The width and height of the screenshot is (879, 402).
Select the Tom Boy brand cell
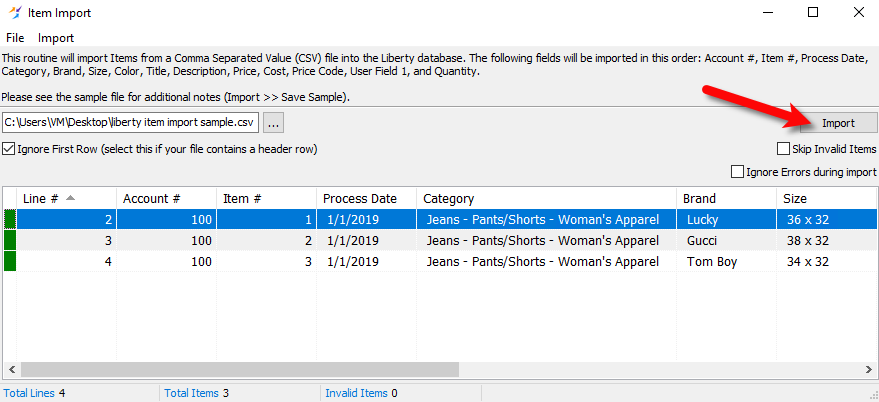(727, 262)
